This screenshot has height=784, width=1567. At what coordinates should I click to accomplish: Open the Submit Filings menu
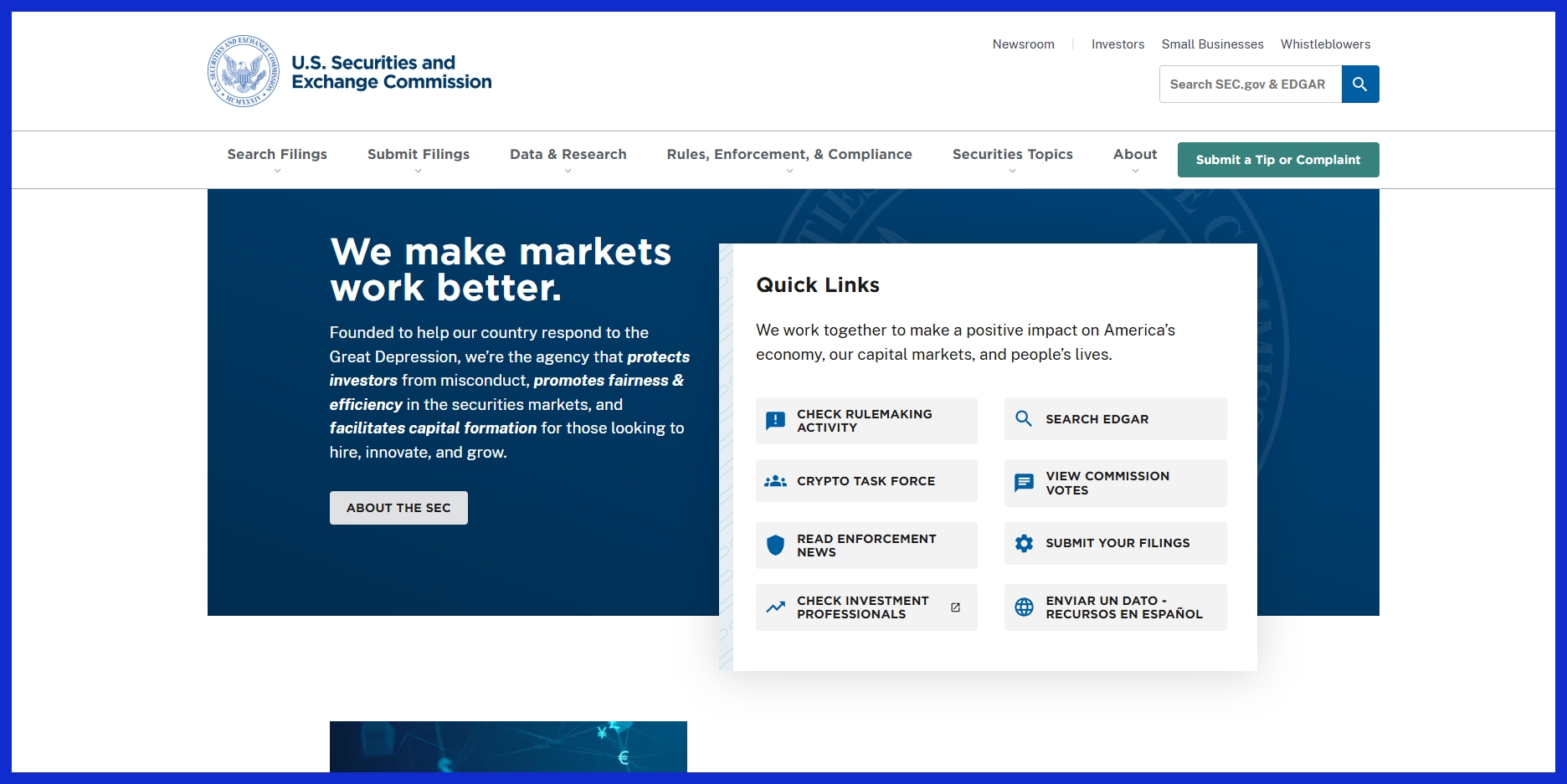419,154
